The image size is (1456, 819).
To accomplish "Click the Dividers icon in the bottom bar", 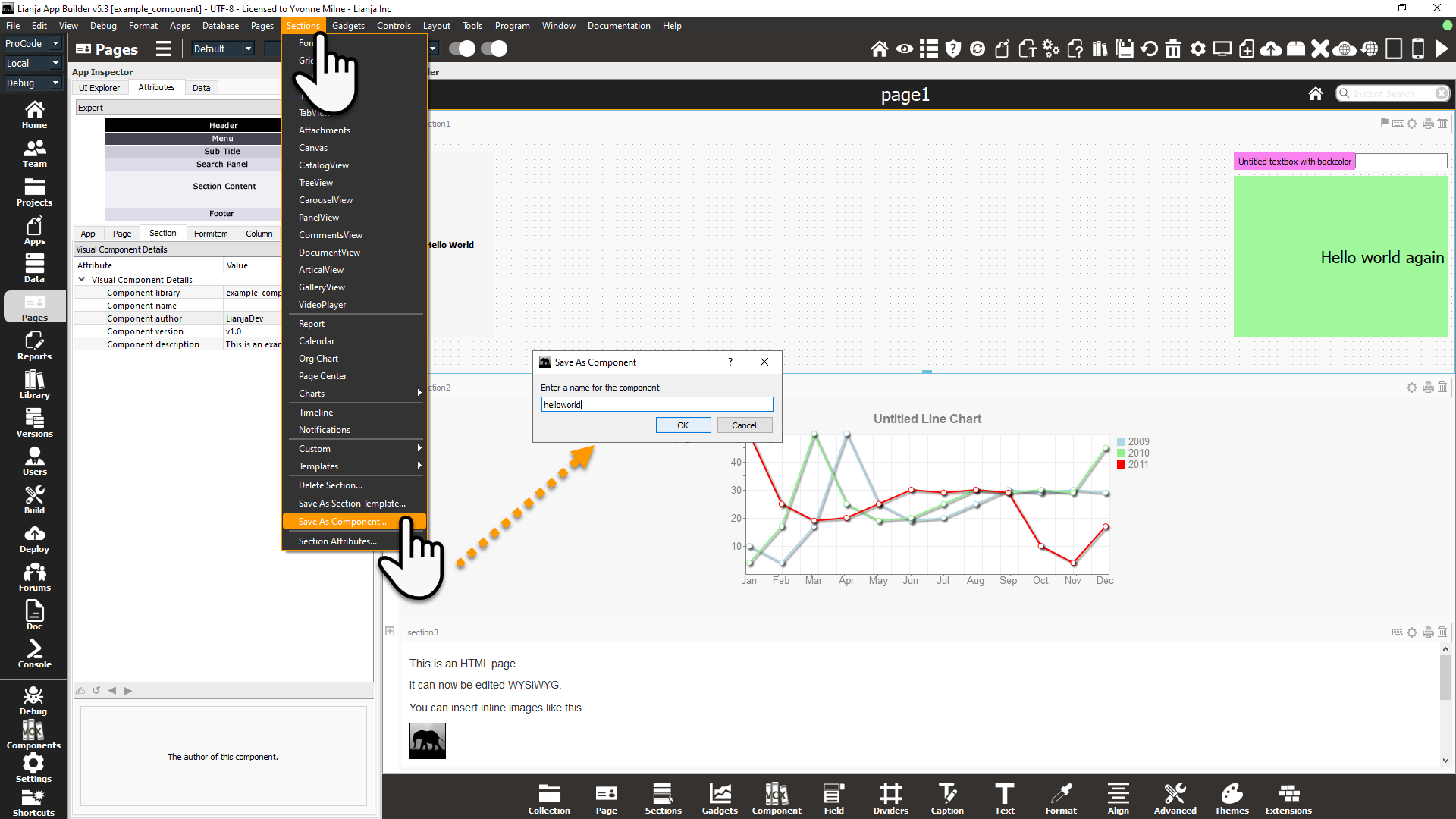I will [x=890, y=799].
